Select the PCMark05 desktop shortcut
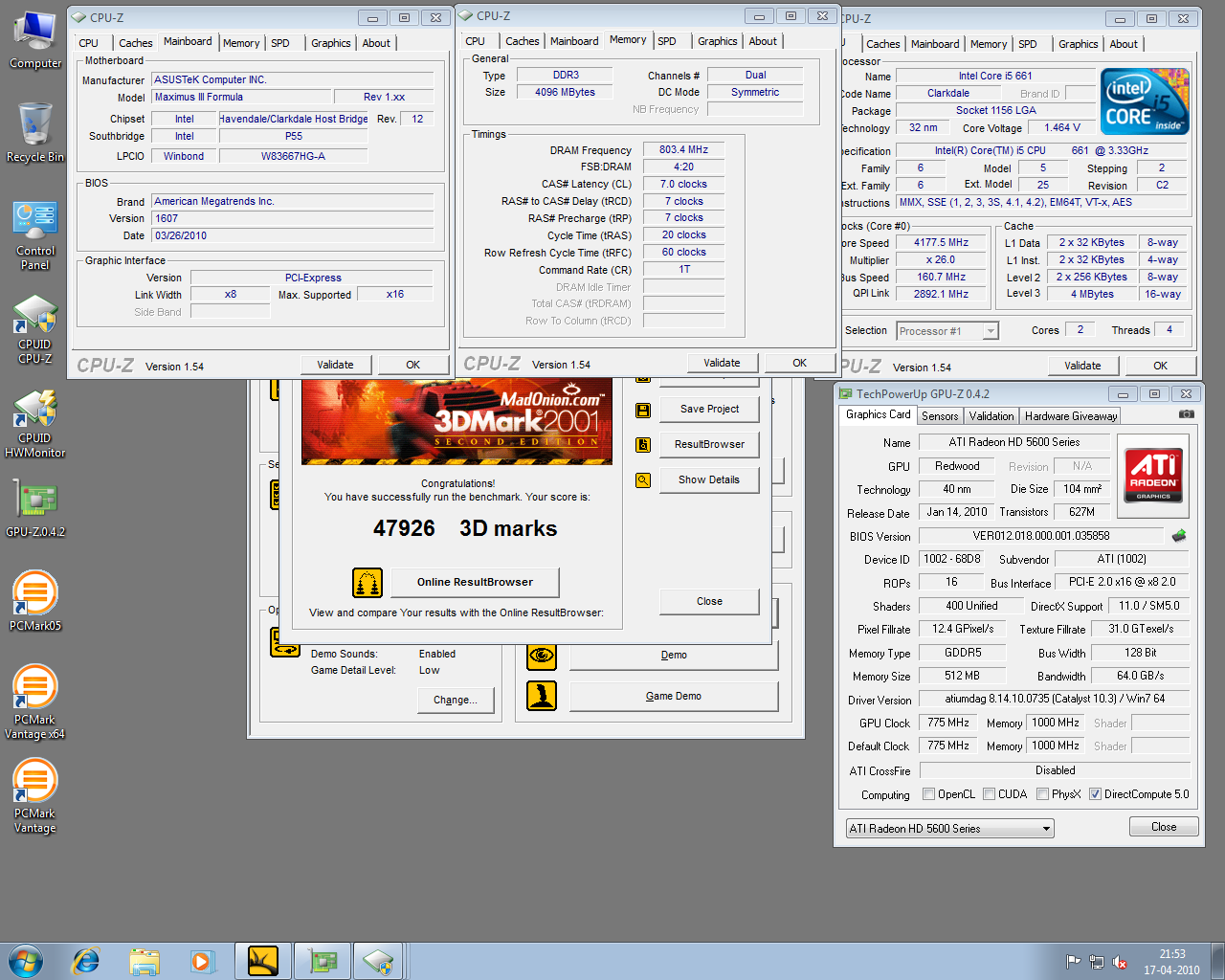1225x980 pixels. tap(35, 601)
